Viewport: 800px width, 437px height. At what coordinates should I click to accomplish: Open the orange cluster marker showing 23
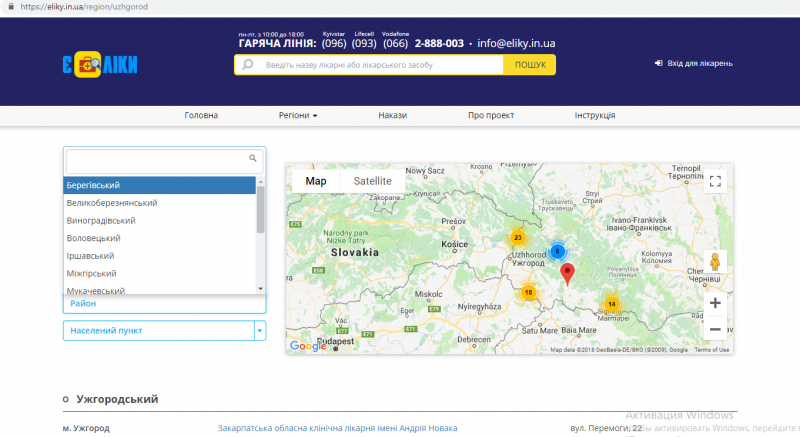pyautogui.click(x=517, y=238)
